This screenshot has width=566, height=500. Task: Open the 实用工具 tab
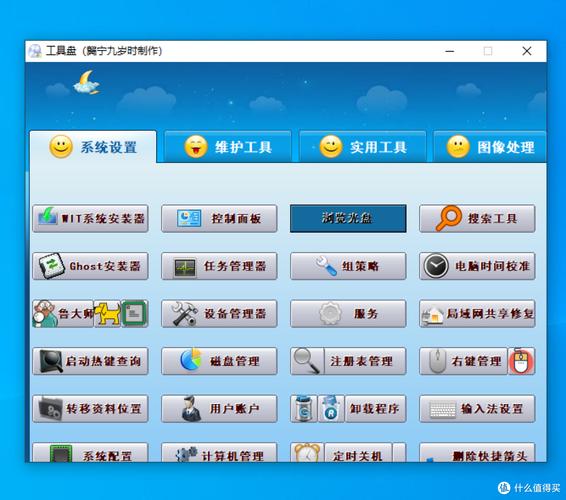point(363,147)
